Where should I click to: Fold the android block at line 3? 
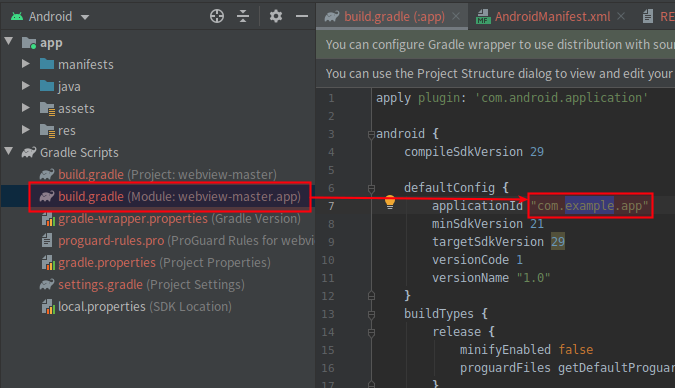coord(371,135)
